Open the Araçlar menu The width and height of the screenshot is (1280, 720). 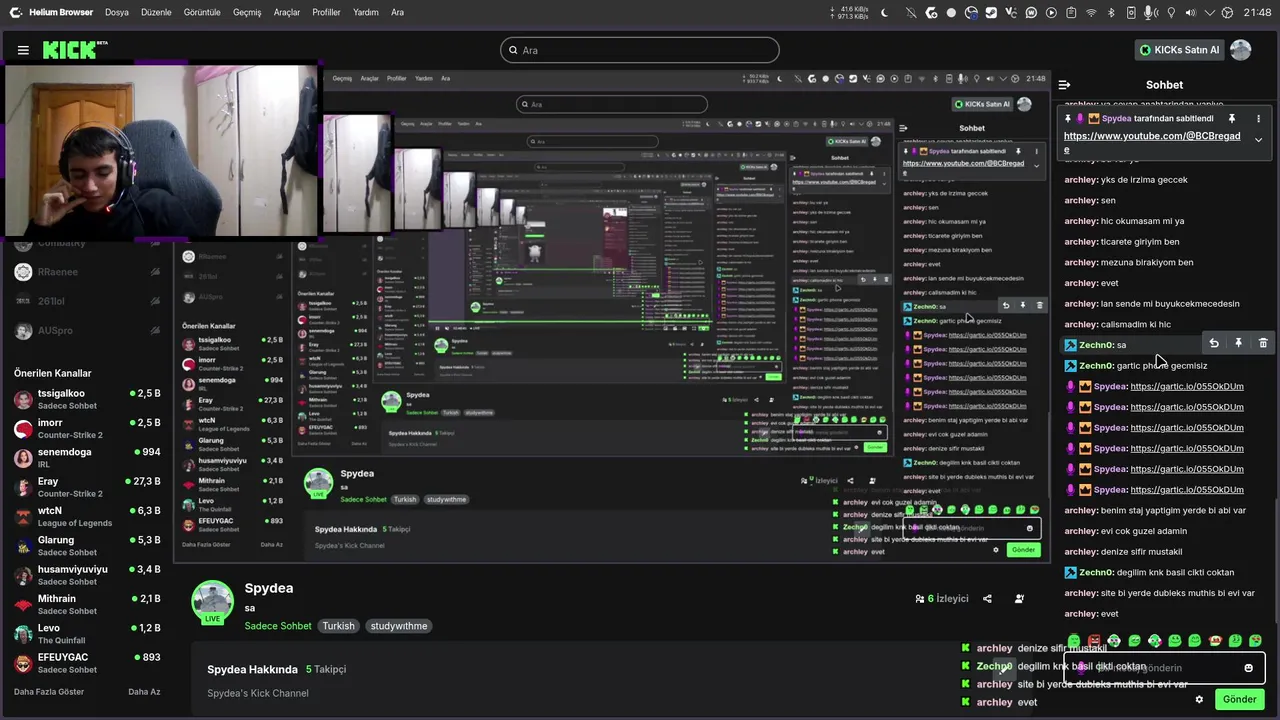click(x=287, y=13)
